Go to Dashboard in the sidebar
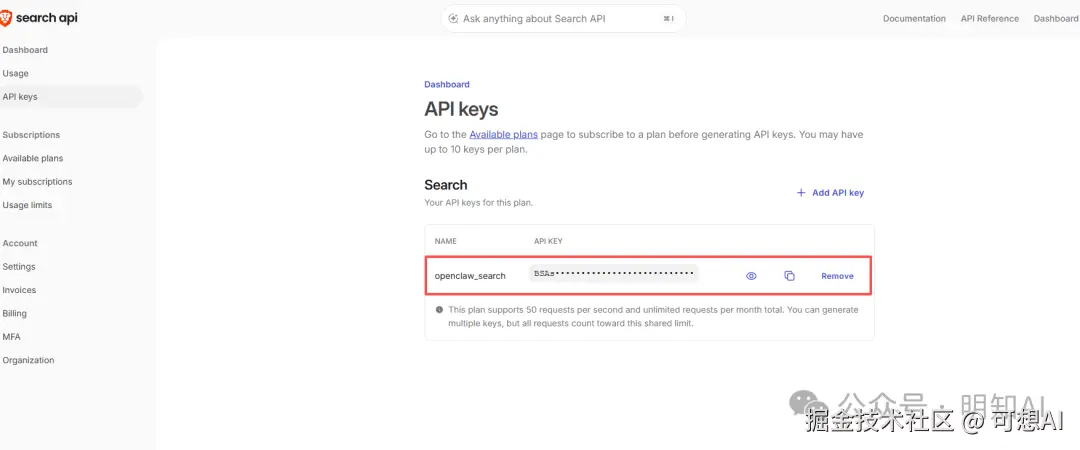This screenshot has height=450, width=1080. 25,50
